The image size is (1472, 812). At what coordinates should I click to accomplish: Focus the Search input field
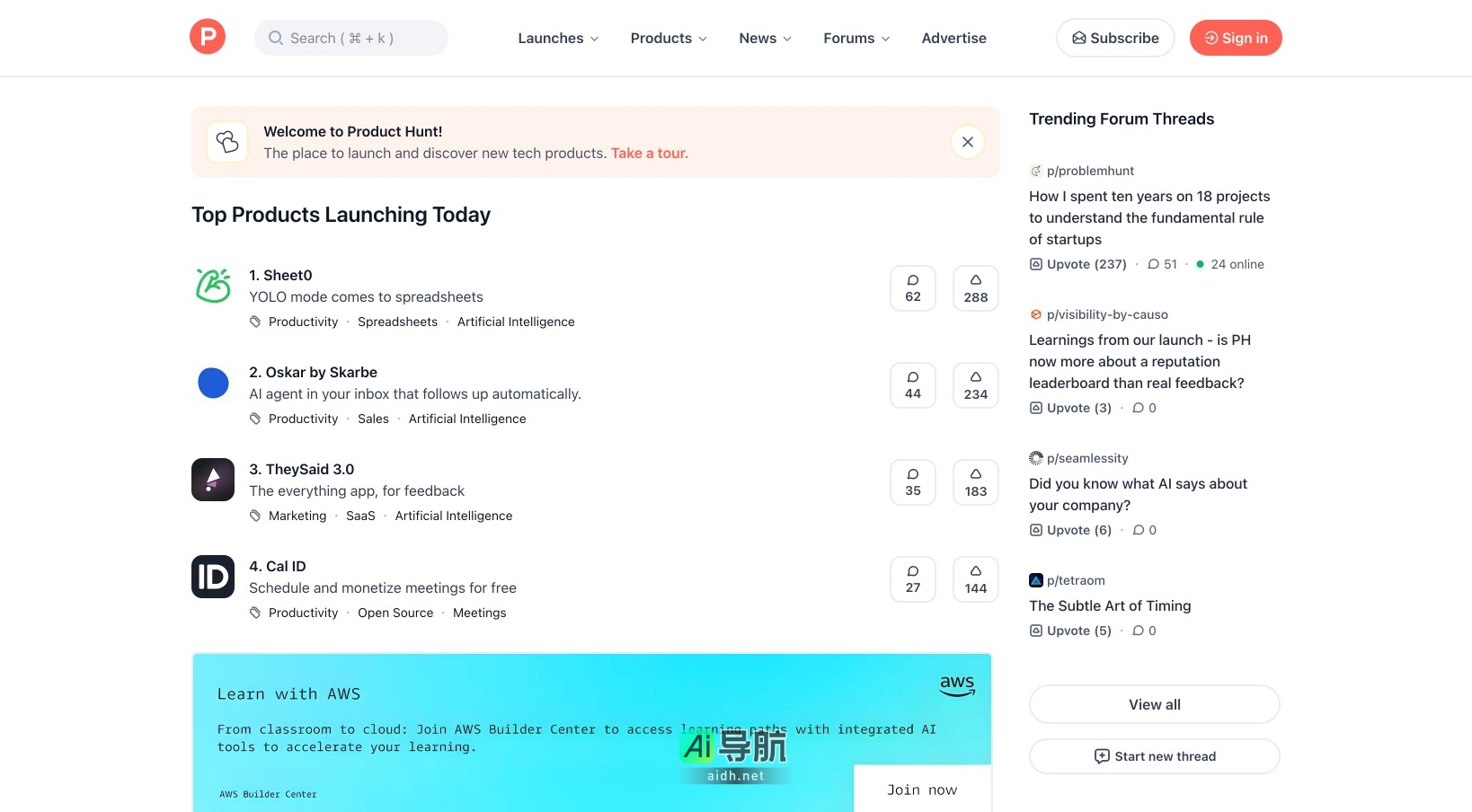pyautogui.click(x=351, y=38)
